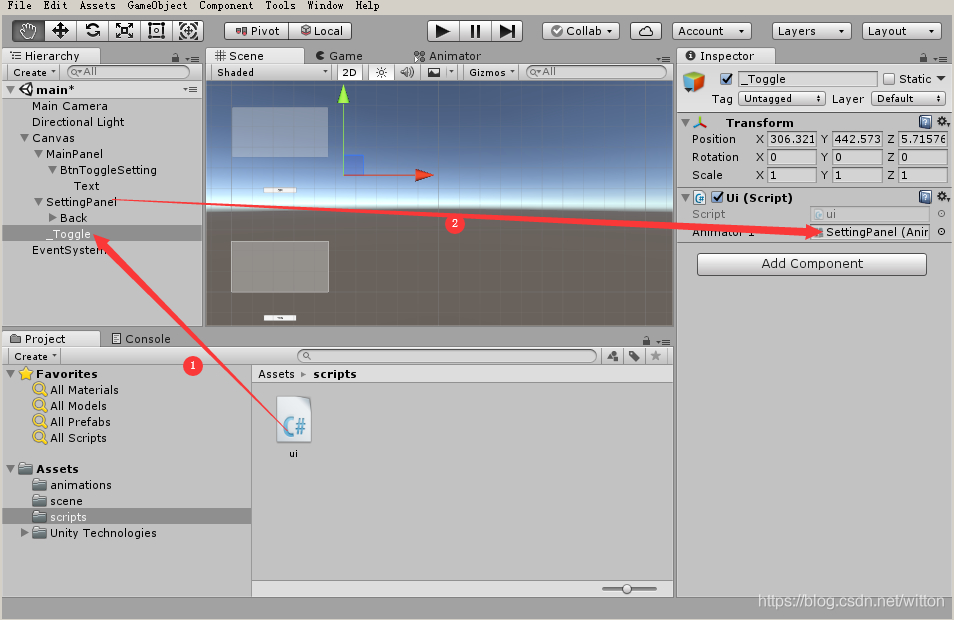Select the Rect transform tool
954x620 pixels.
pos(156,30)
